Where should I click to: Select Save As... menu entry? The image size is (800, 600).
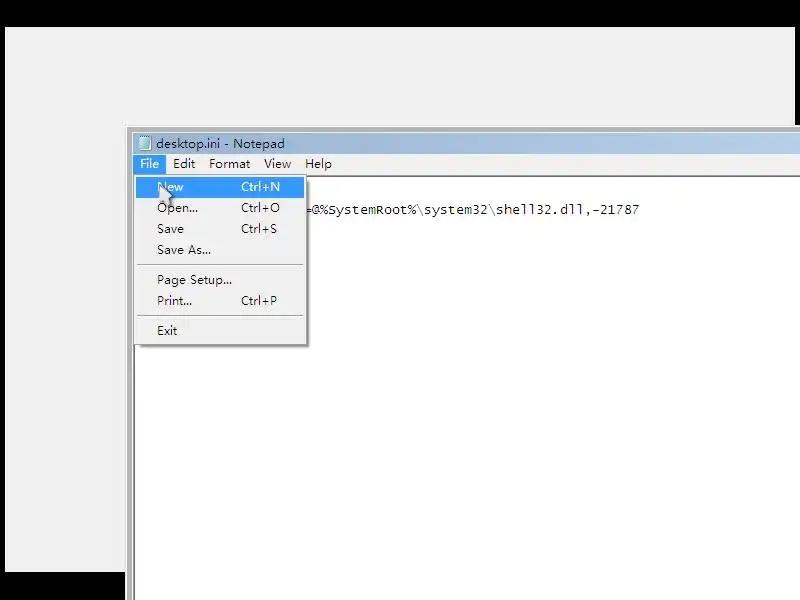click(x=220, y=250)
